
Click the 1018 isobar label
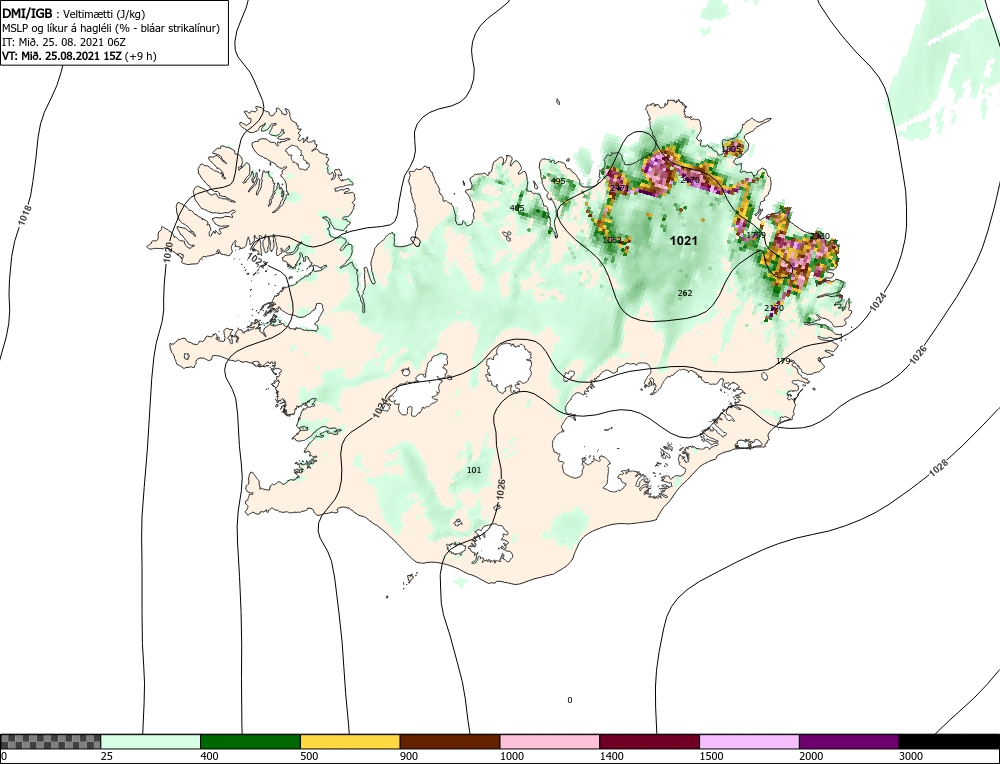click(x=26, y=216)
